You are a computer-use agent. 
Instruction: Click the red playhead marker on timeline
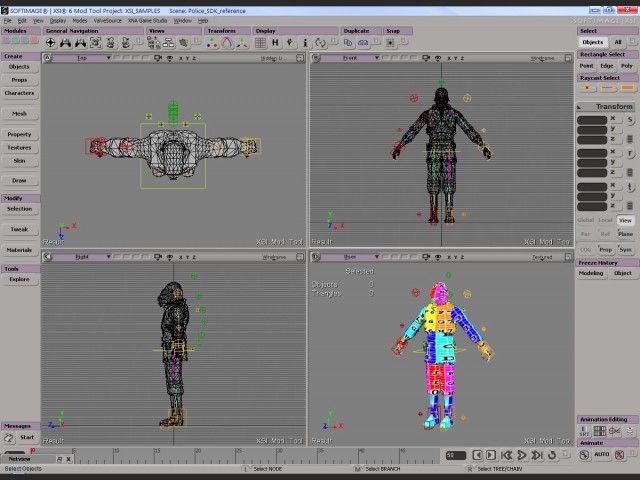pyautogui.click(x=32, y=451)
